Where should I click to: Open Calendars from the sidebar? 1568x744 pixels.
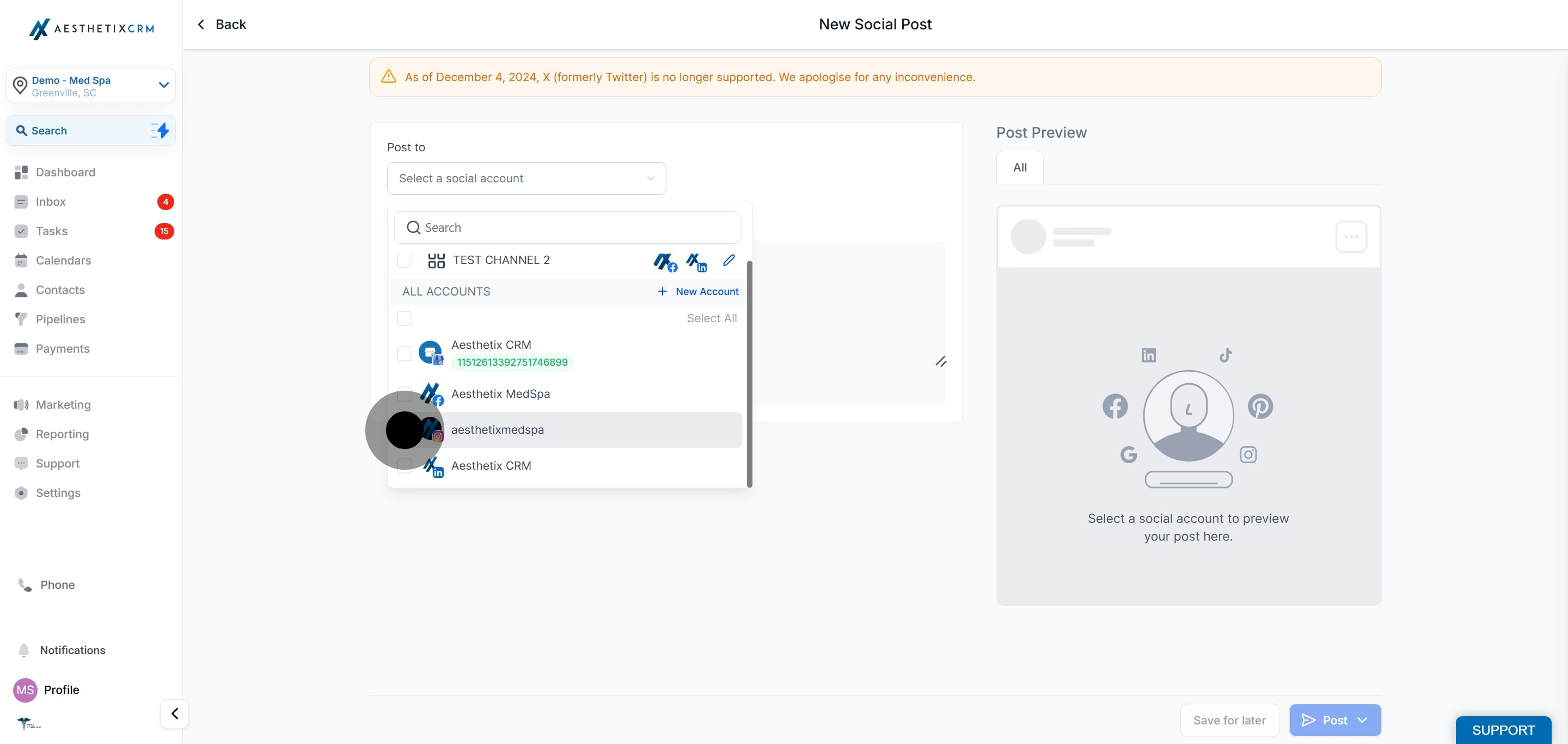point(63,260)
